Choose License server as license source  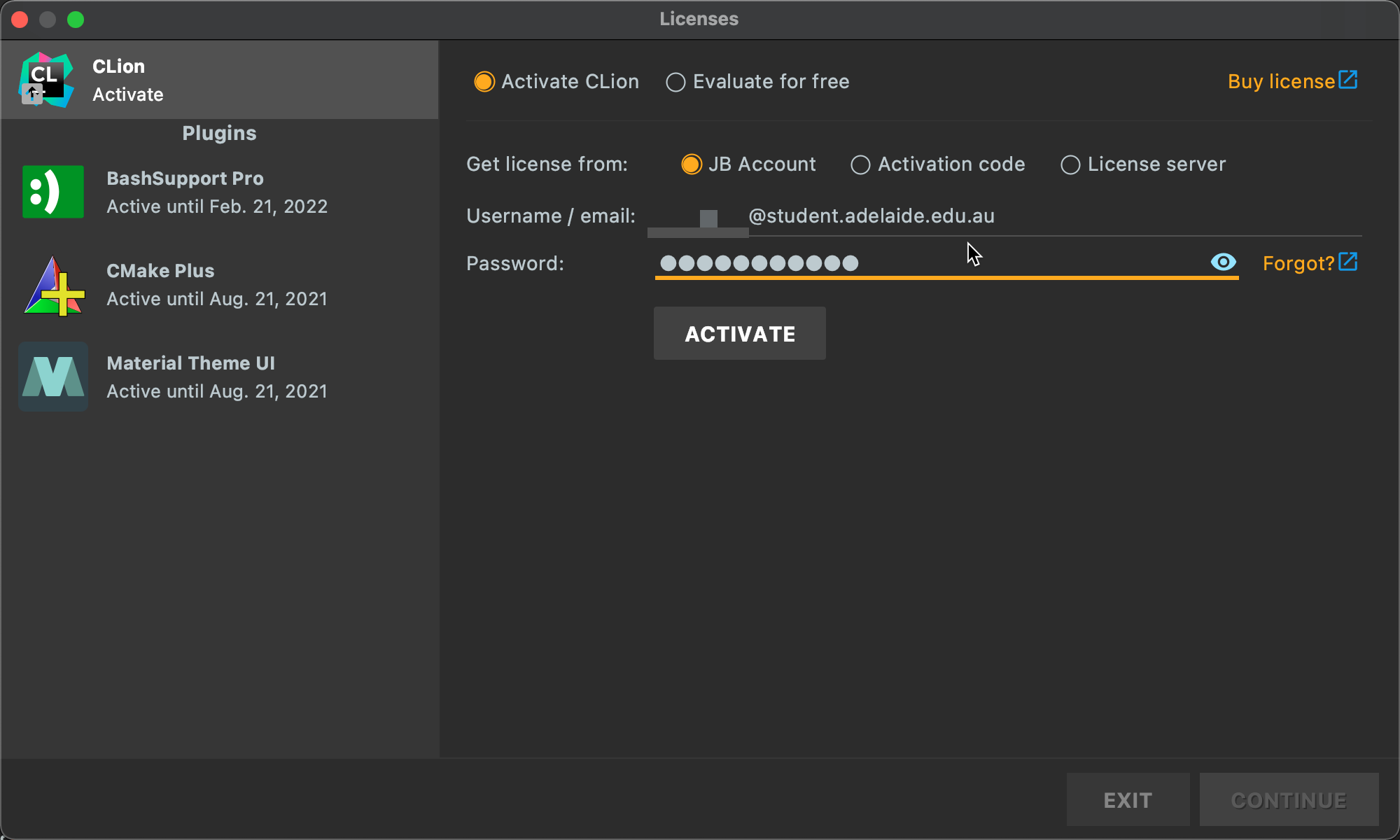click(1070, 165)
